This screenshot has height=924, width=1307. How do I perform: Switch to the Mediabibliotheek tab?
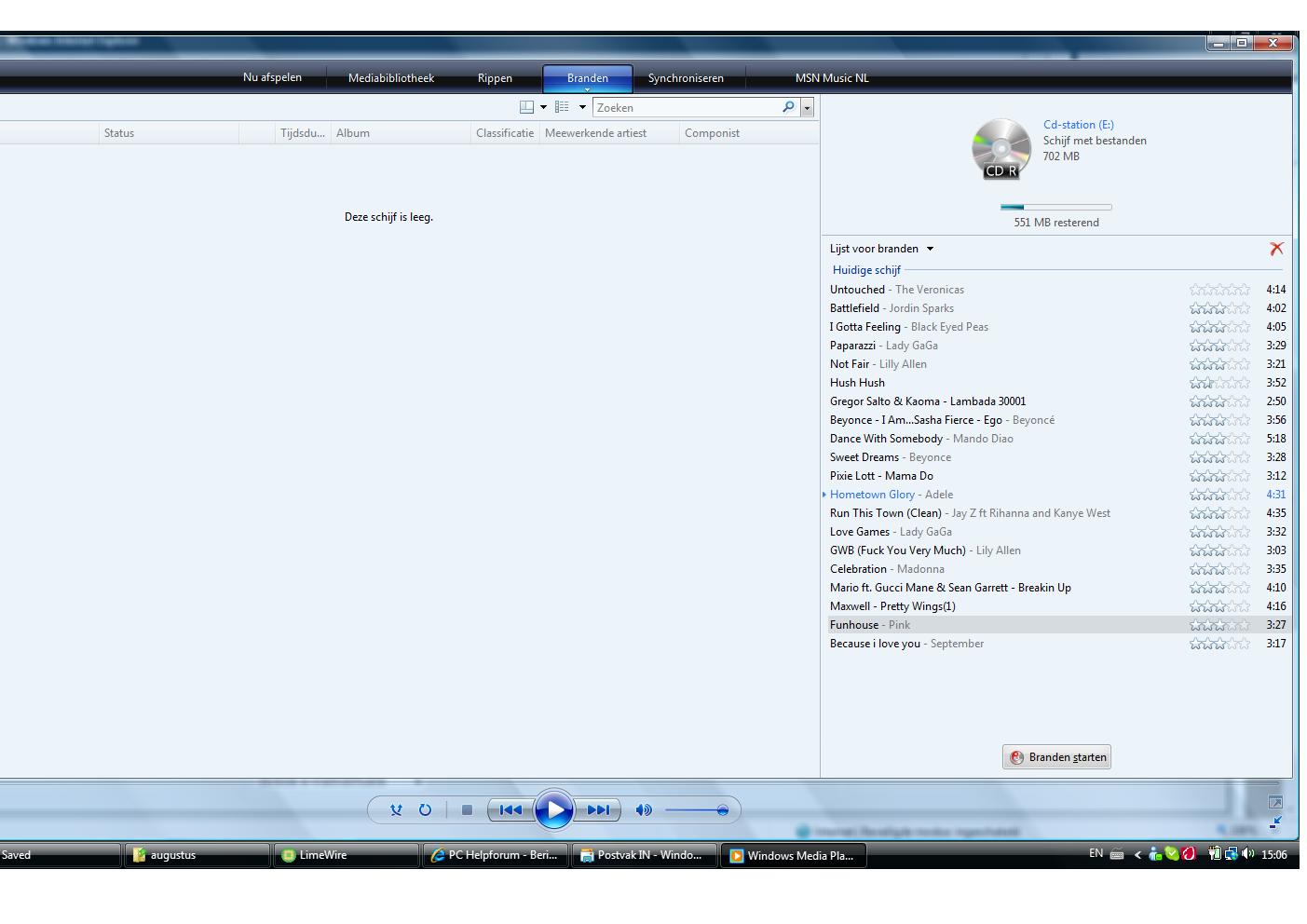[391, 78]
